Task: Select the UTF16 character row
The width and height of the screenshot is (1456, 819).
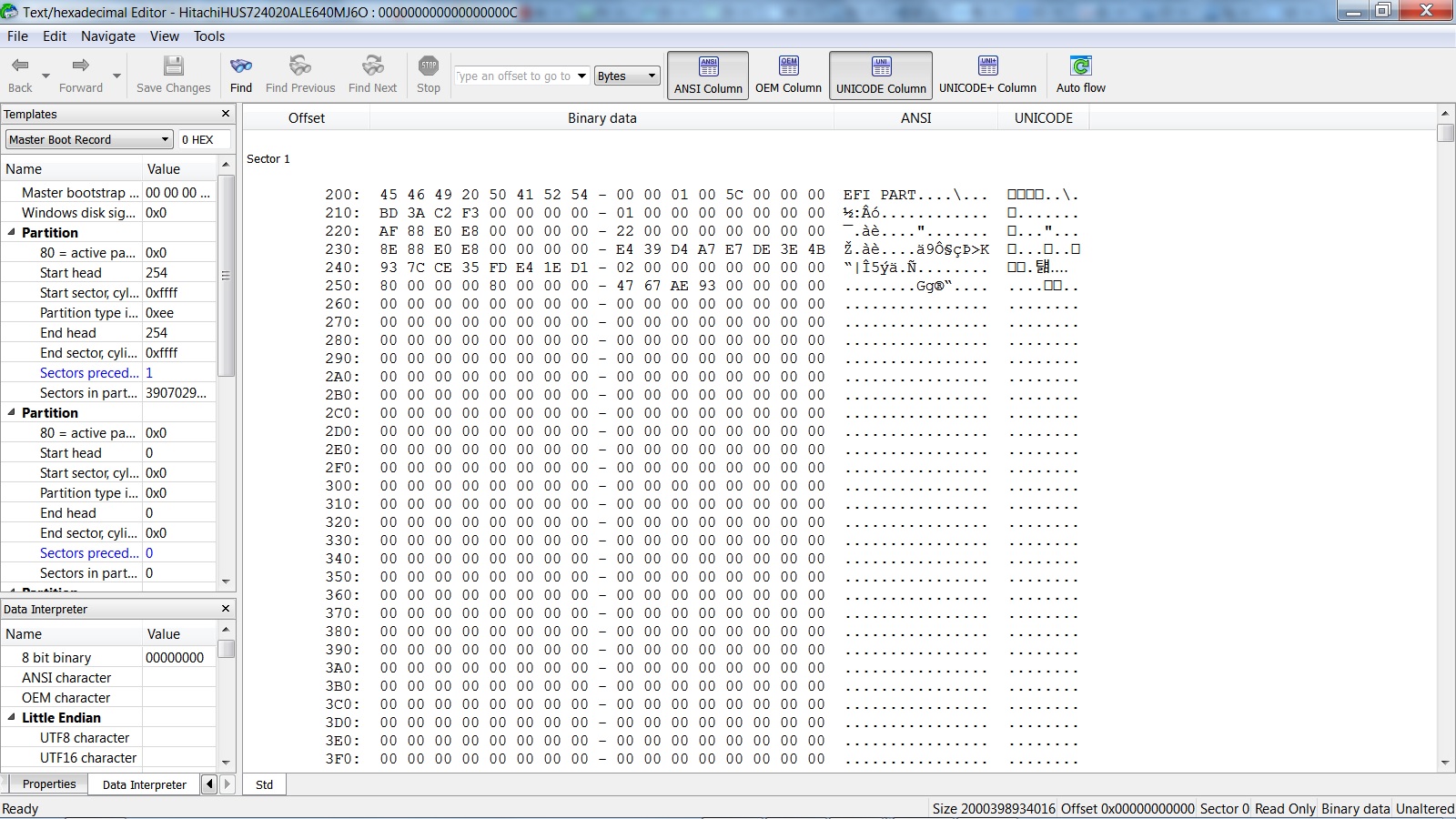Action: 108,757
